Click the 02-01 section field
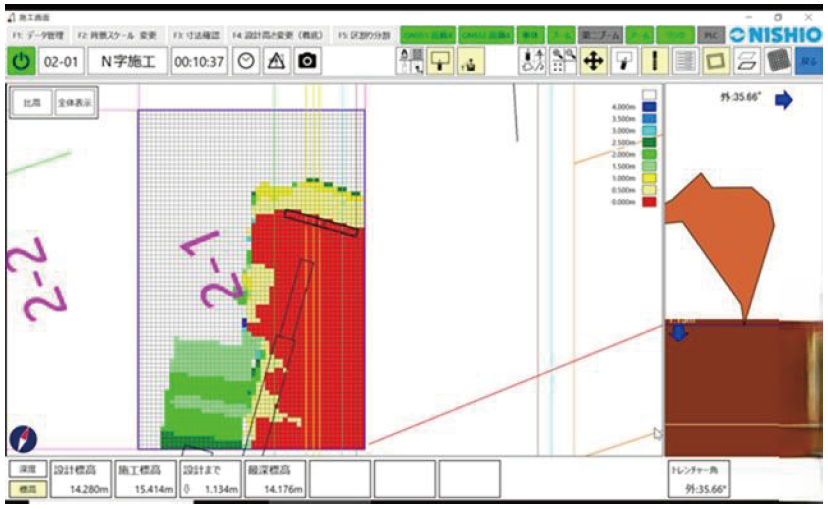This screenshot has width=828, height=509. tap(61, 61)
